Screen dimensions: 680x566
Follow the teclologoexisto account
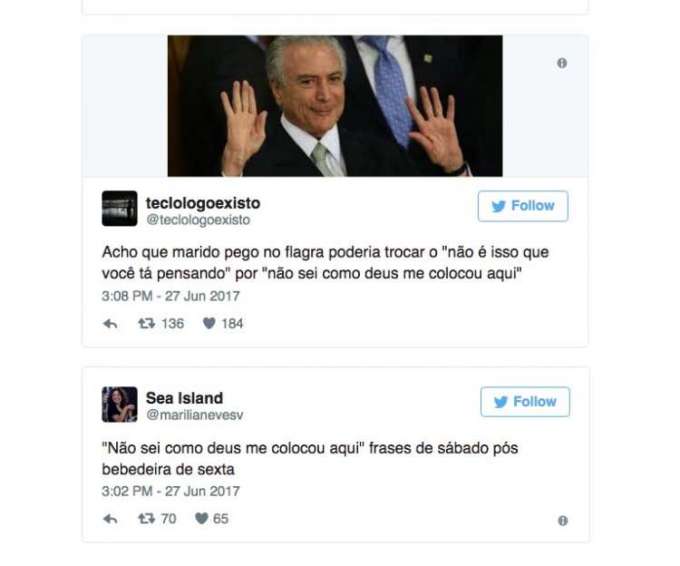click(x=523, y=206)
